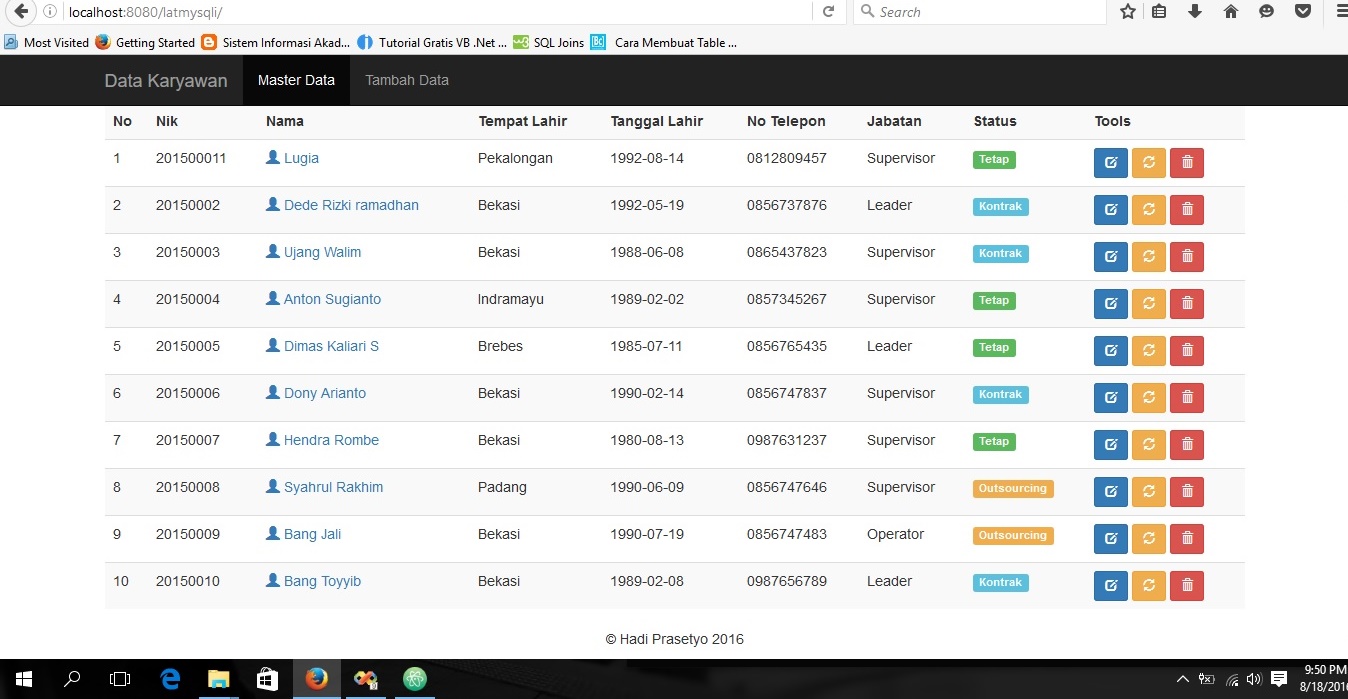Screen dimensions: 1348x699
Task: Switch to the Master Data tab
Action: click(296, 79)
